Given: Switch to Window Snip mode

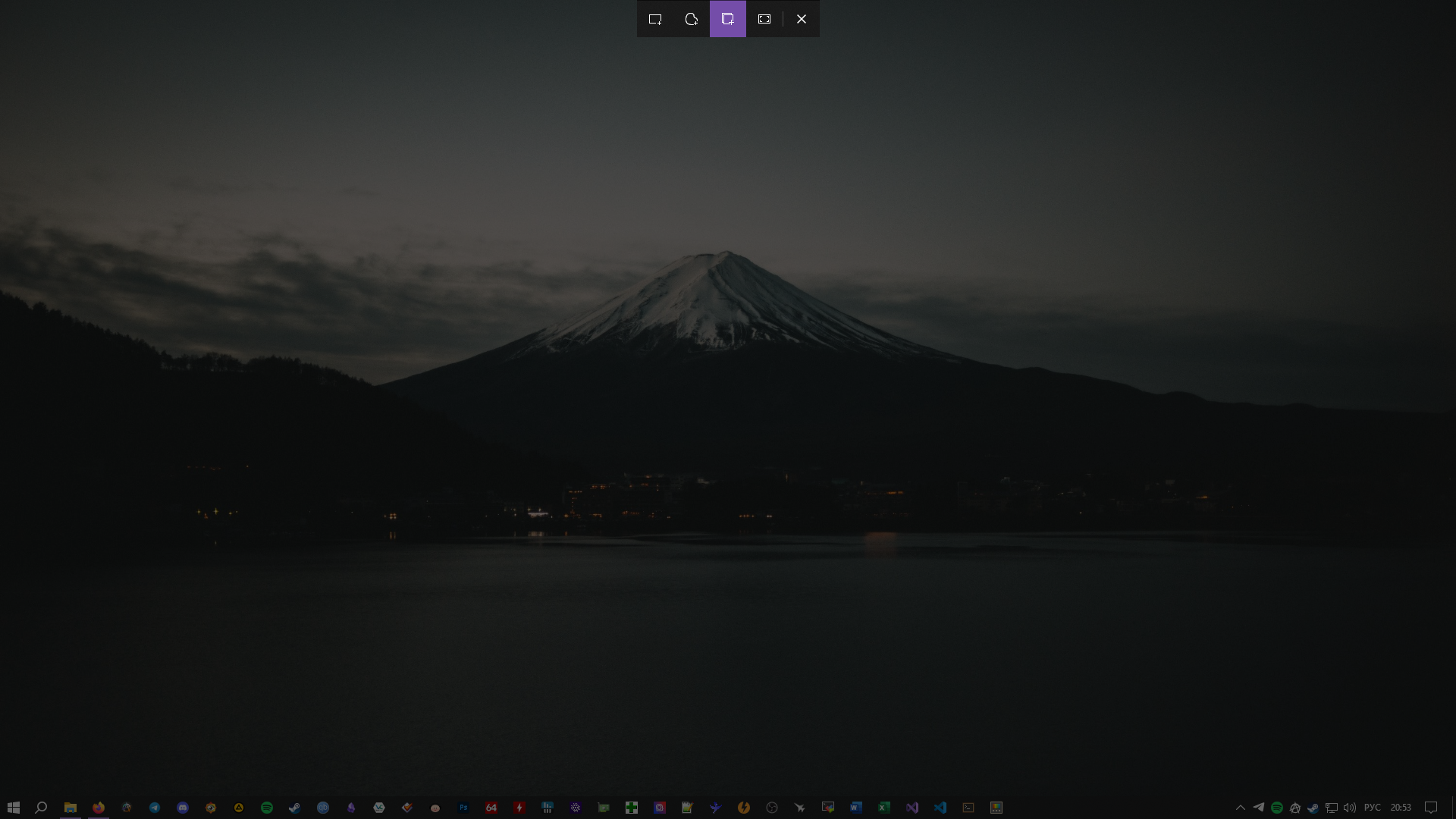Looking at the screenshot, I should pos(728,19).
